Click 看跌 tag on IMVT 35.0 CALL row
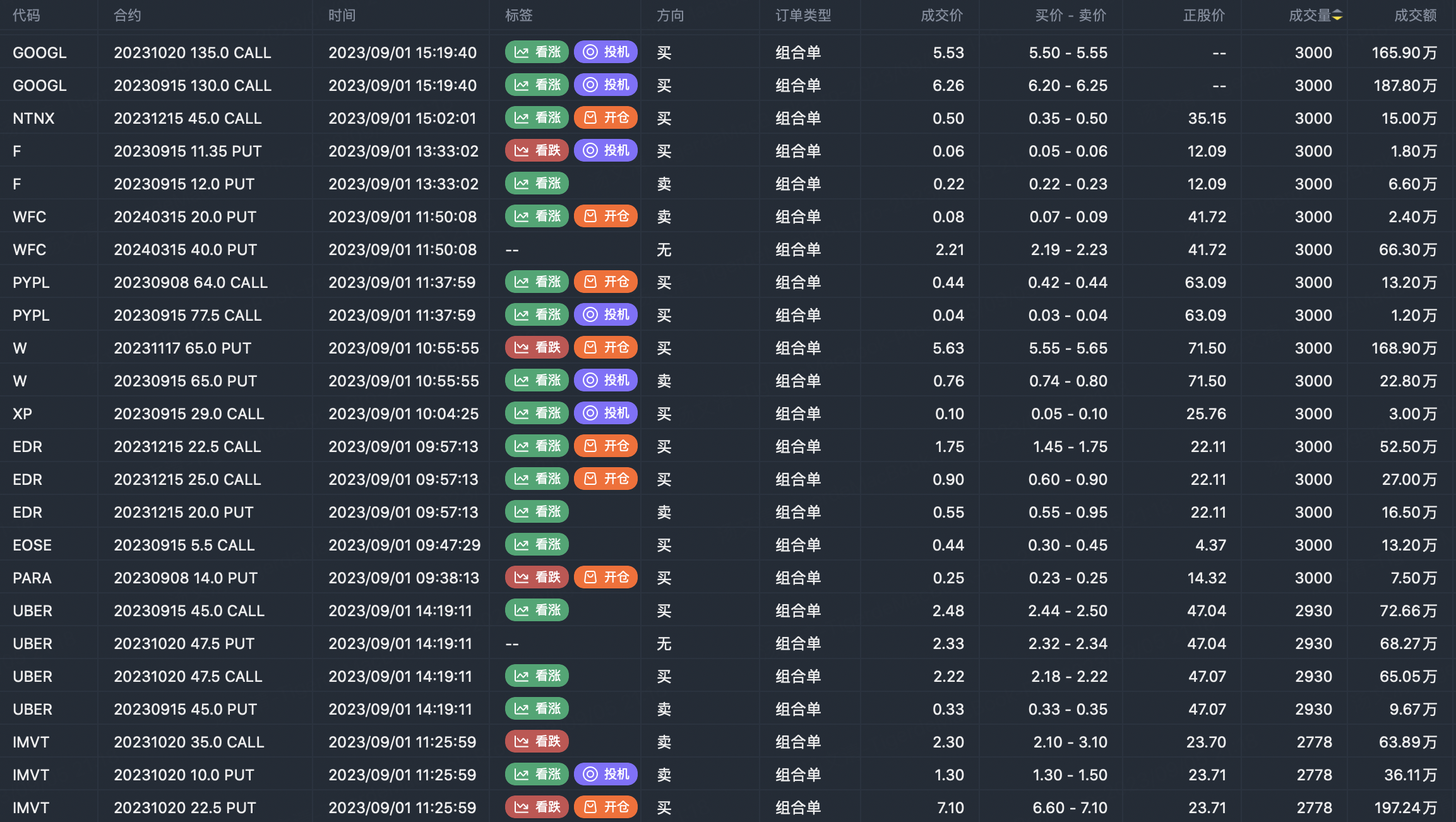This screenshot has height=822, width=1456. [x=537, y=742]
